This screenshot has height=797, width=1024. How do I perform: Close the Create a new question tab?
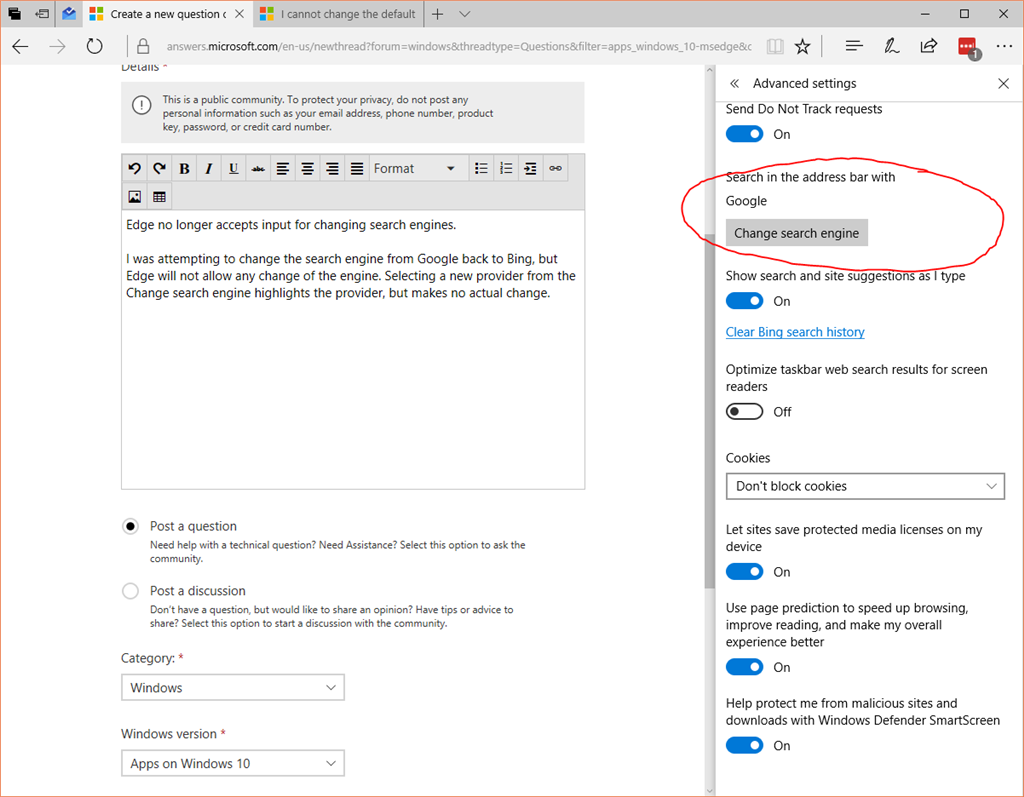coord(240,14)
